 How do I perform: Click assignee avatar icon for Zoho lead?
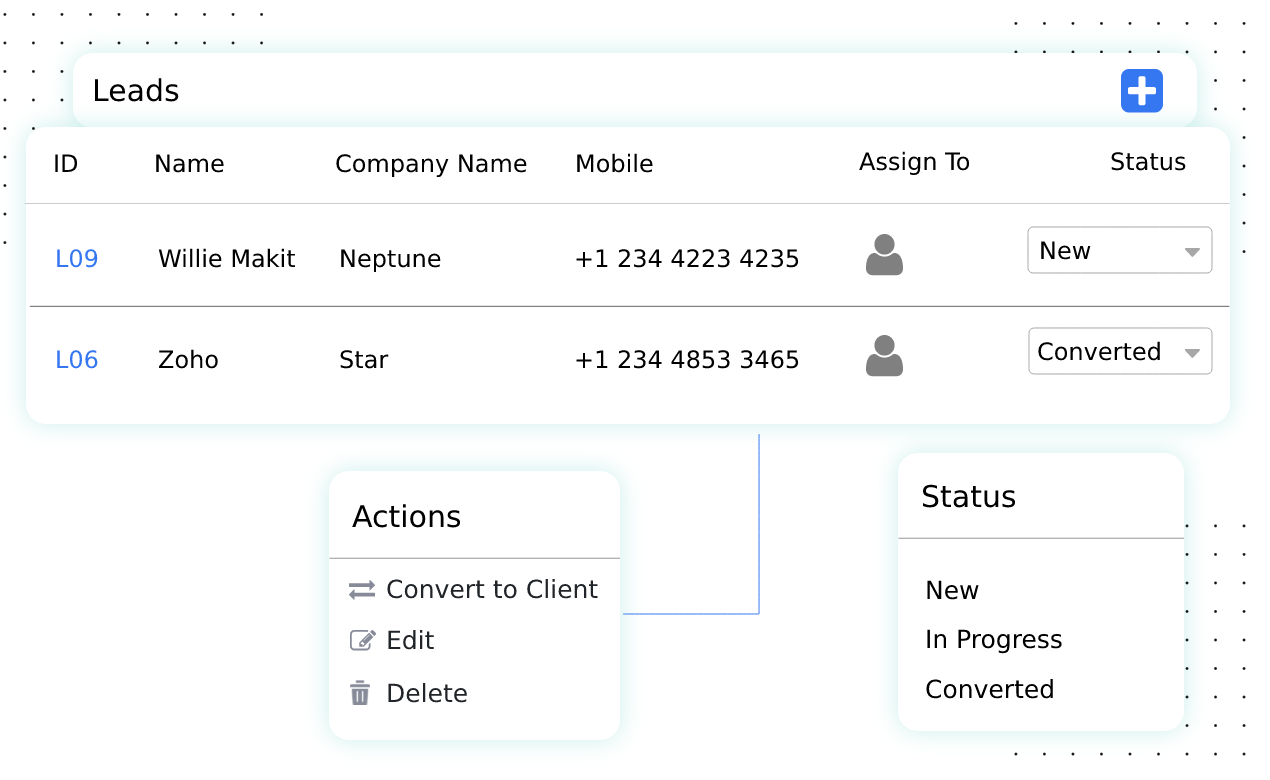pos(884,356)
